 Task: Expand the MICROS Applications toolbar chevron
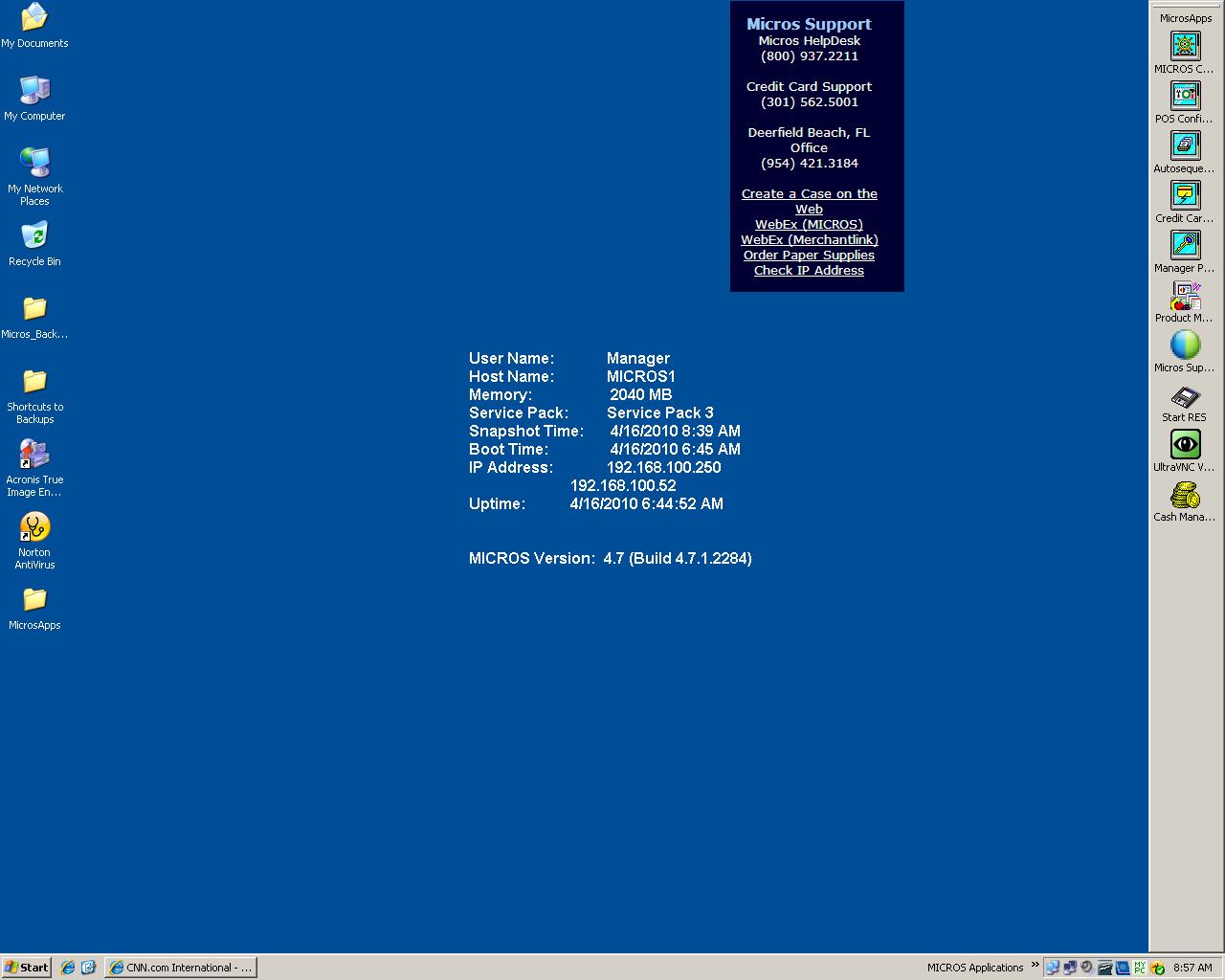click(x=1036, y=967)
